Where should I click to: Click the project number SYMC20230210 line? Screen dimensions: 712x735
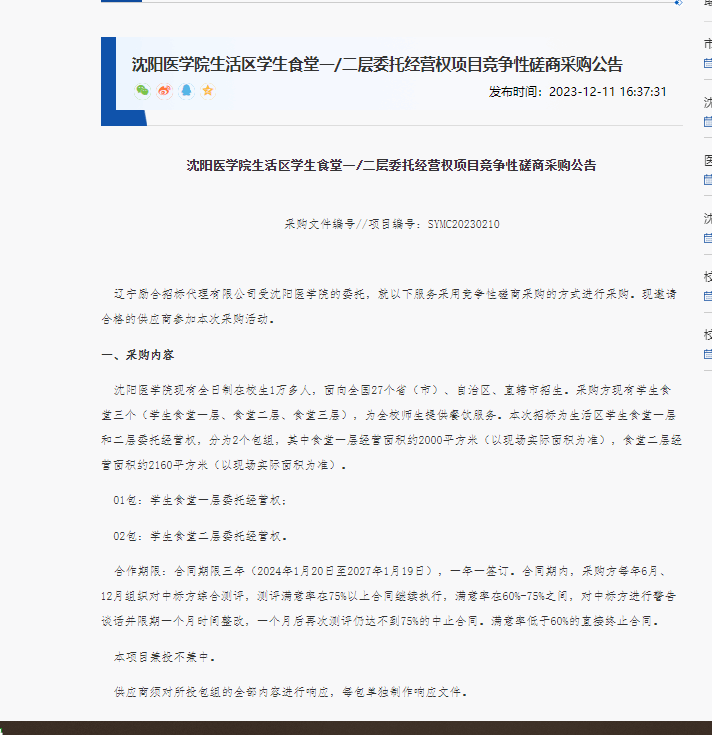[391, 225]
